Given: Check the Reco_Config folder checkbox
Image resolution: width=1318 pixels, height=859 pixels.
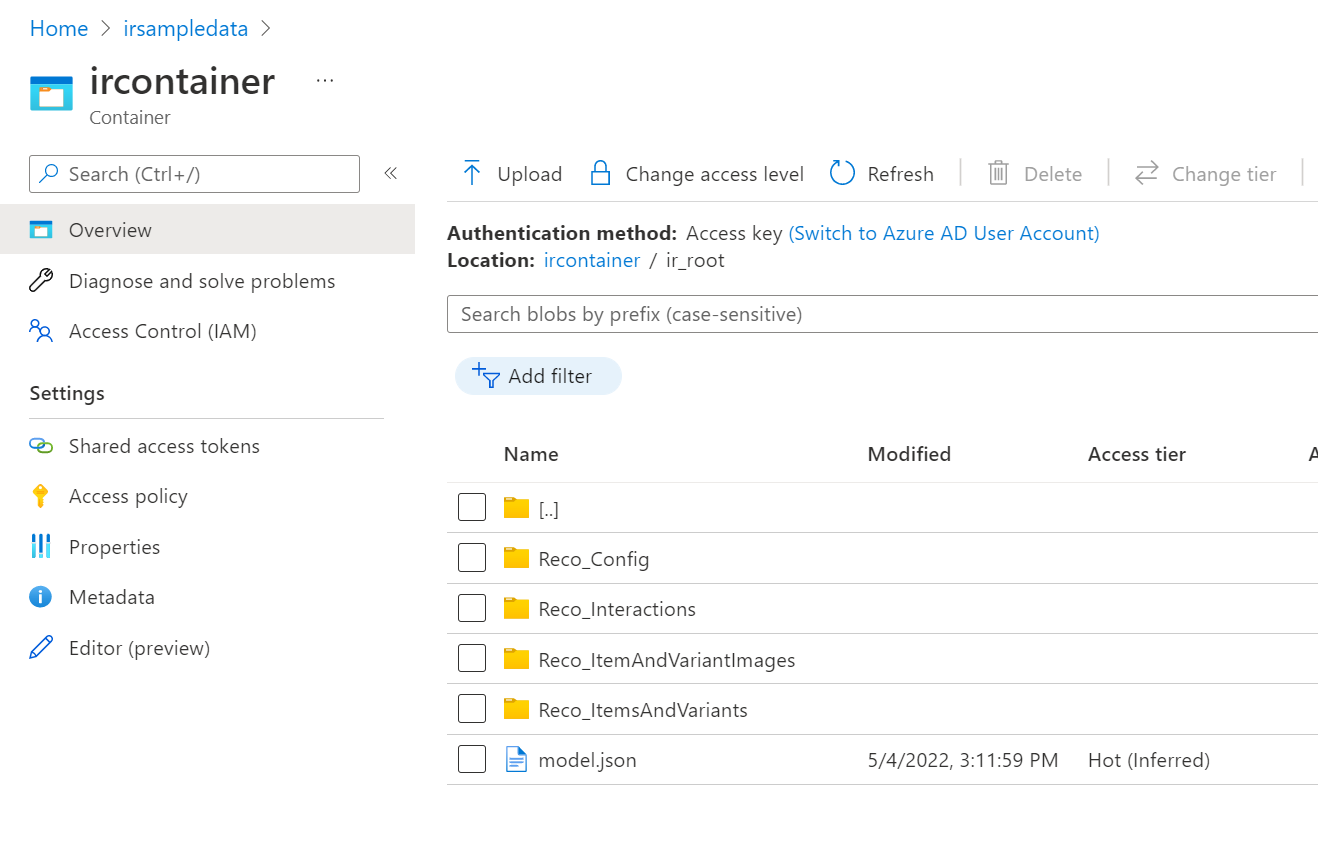Looking at the screenshot, I should point(472,558).
